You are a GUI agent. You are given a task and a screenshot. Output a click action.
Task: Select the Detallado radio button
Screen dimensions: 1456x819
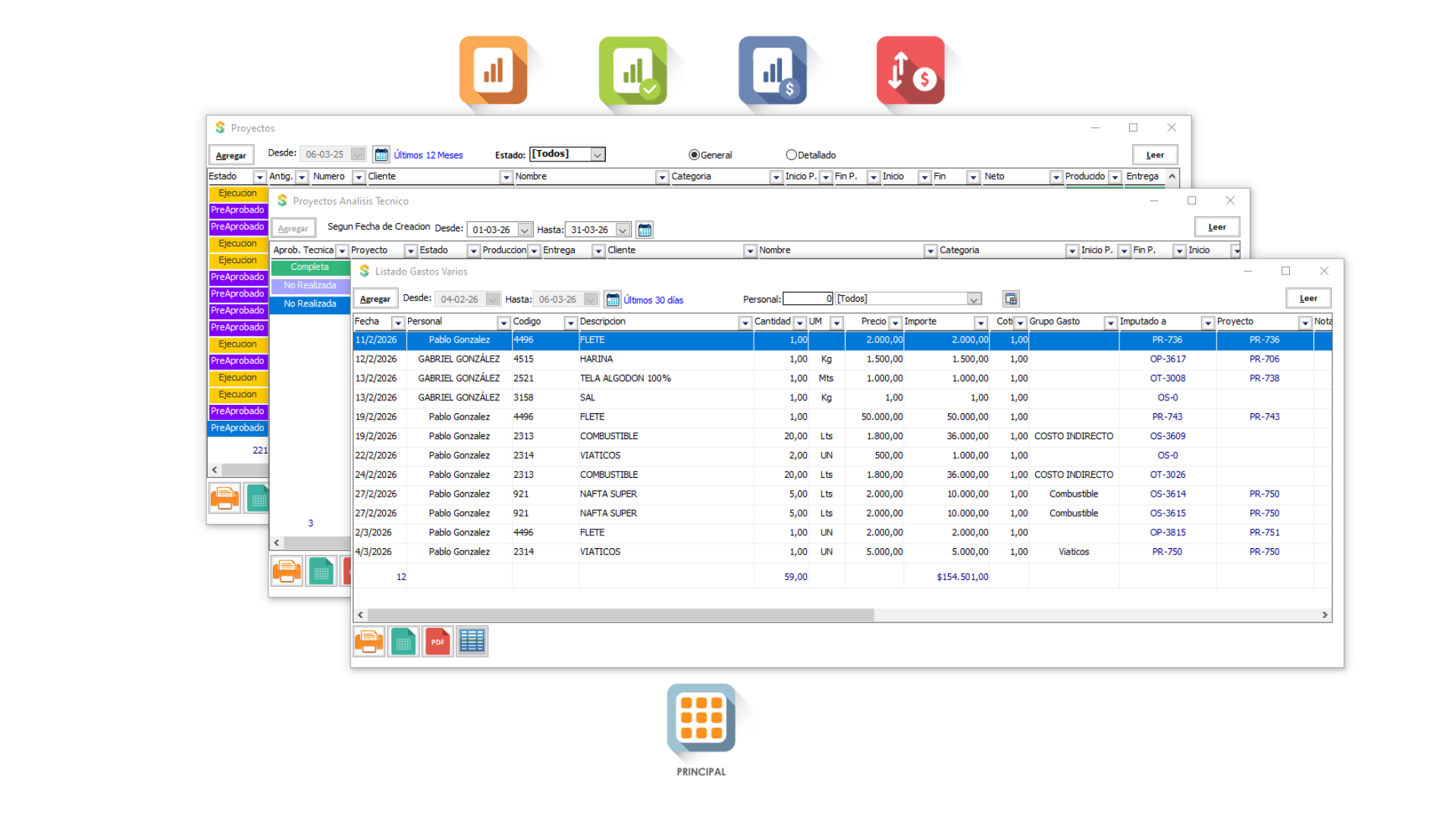coord(791,155)
